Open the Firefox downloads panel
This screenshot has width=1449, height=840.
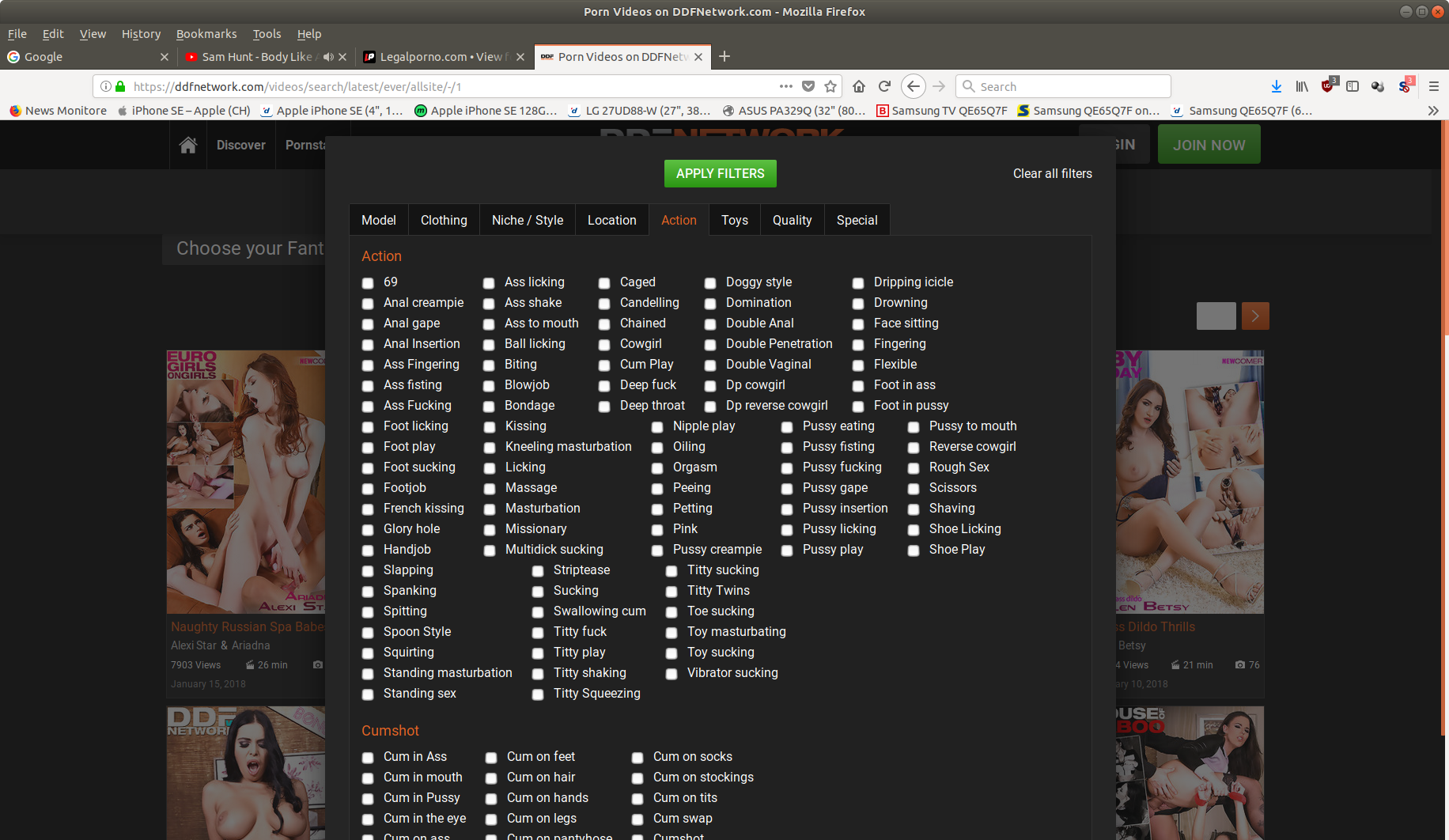coord(1276,86)
